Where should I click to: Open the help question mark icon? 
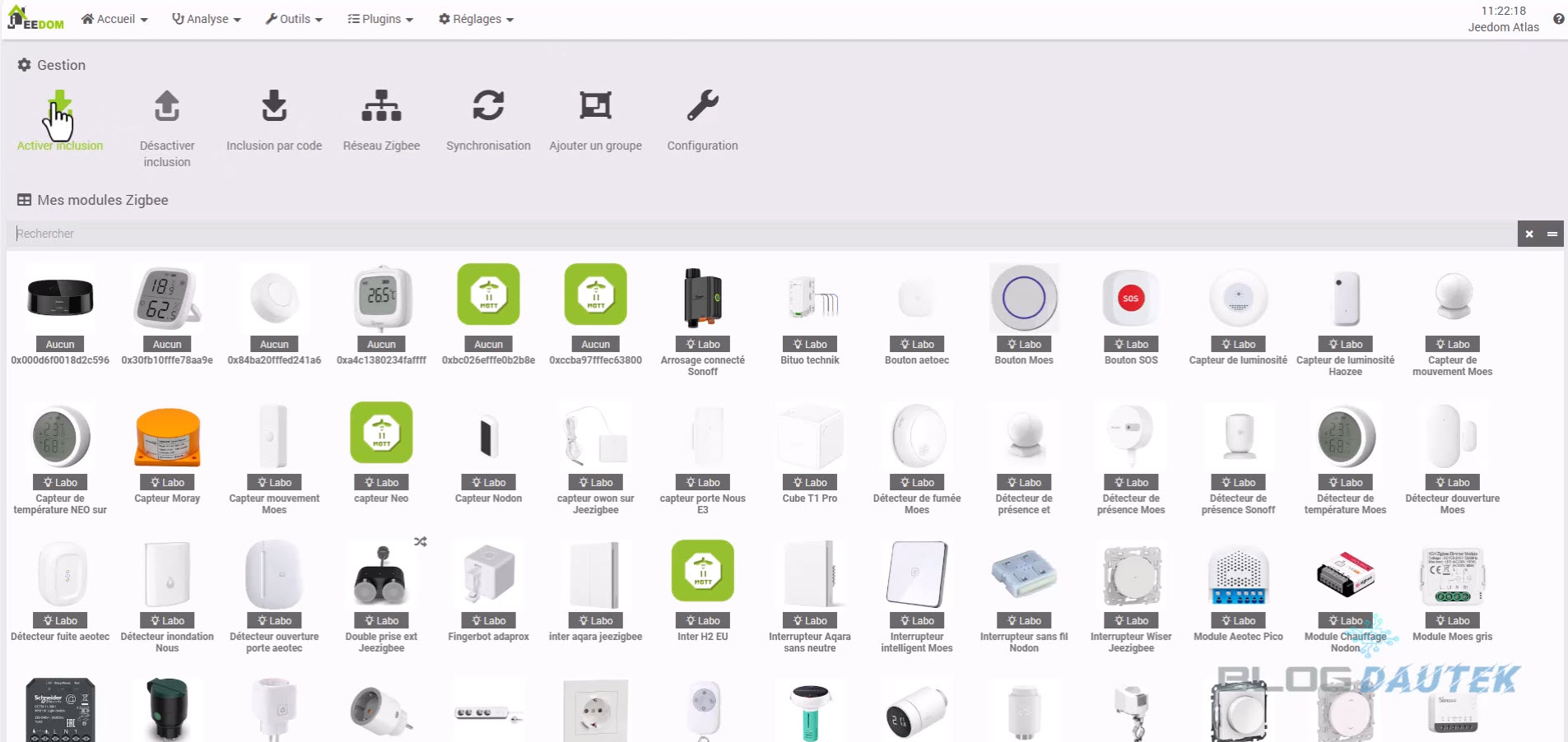click(x=1558, y=19)
